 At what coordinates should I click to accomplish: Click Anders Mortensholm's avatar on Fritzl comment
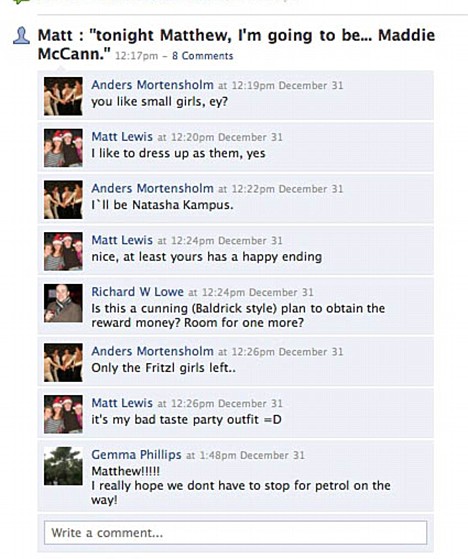point(63,363)
